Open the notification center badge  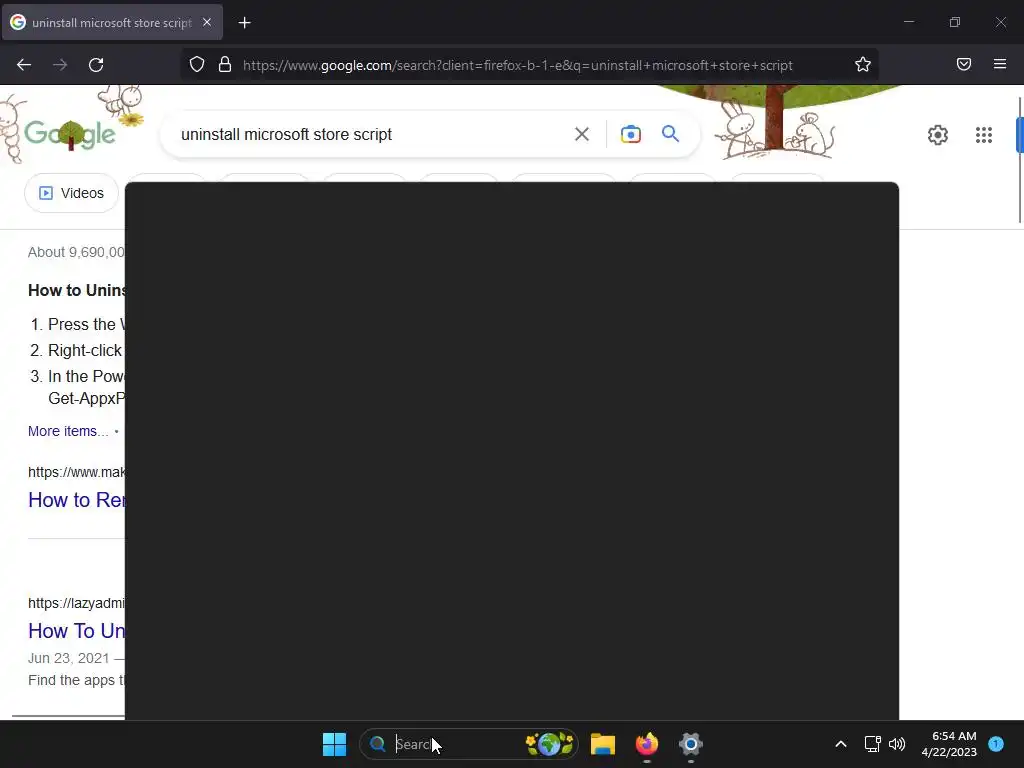996,744
